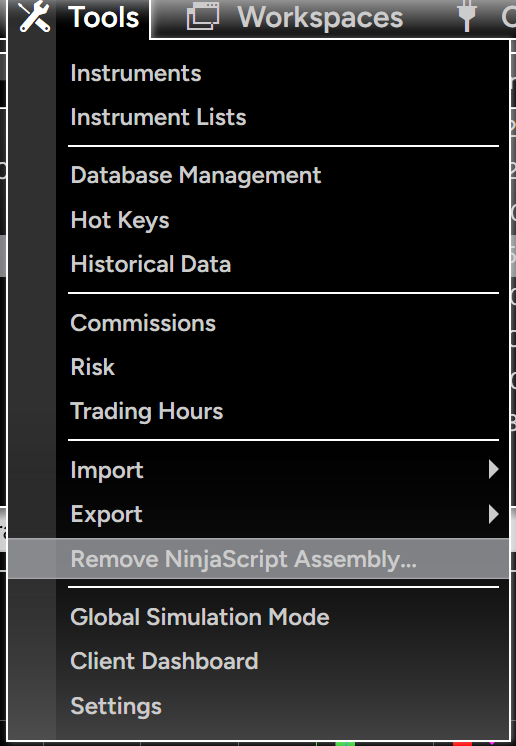Viewport: 516px width, 746px height.
Task: Click the Tools wrench icon
Action: 34,17
